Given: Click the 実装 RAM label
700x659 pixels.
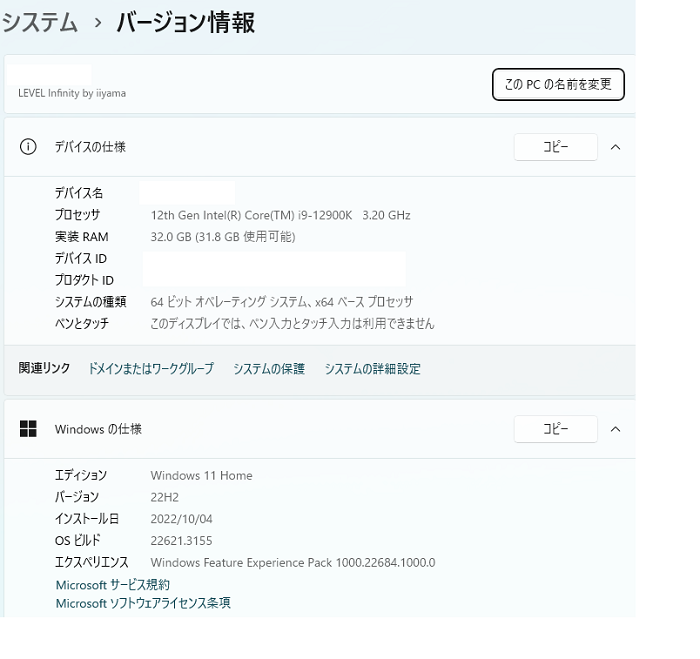Looking at the screenshot, I should tap(82, 237).
